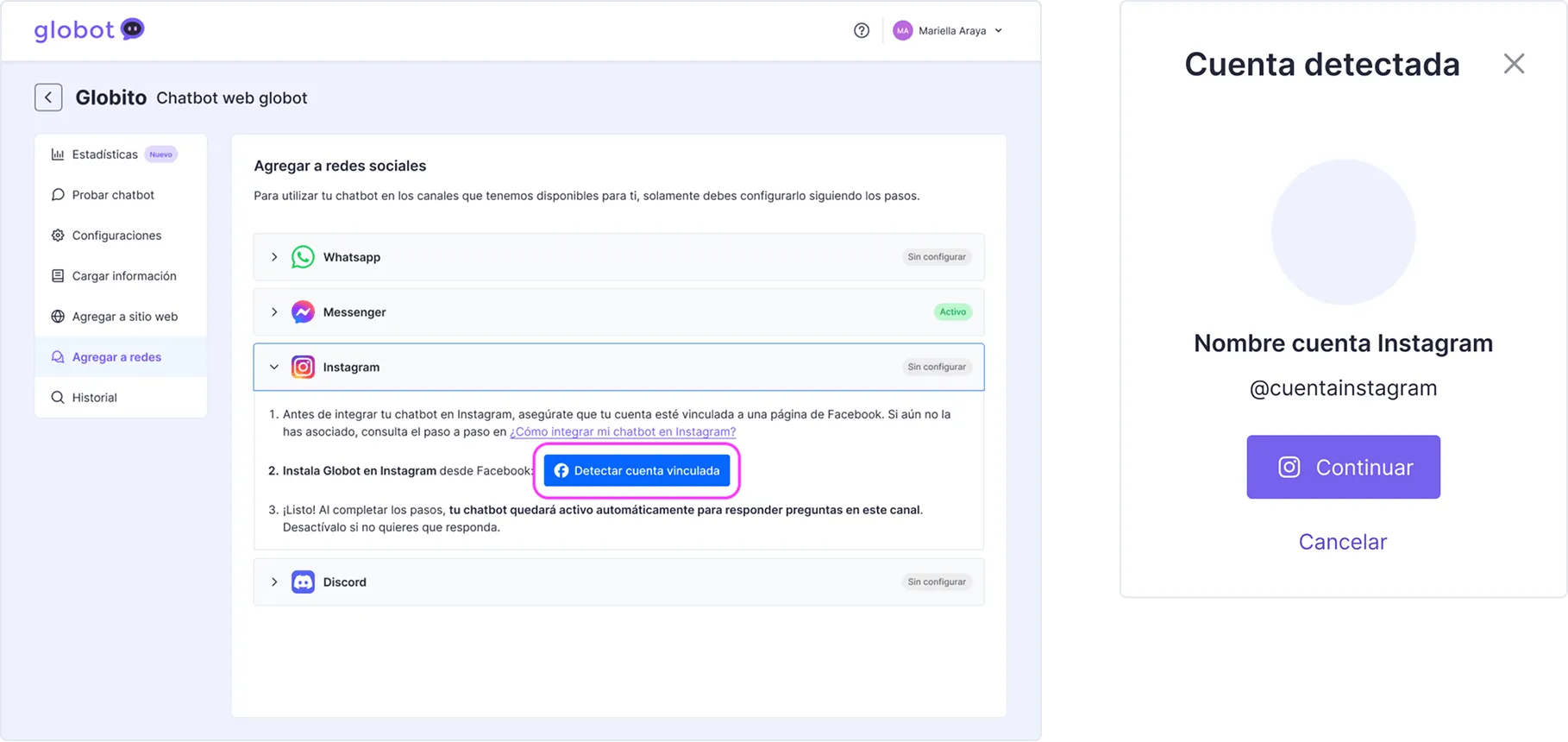
Task: Go back with the arrow button
Action: (x=48, y=97)
